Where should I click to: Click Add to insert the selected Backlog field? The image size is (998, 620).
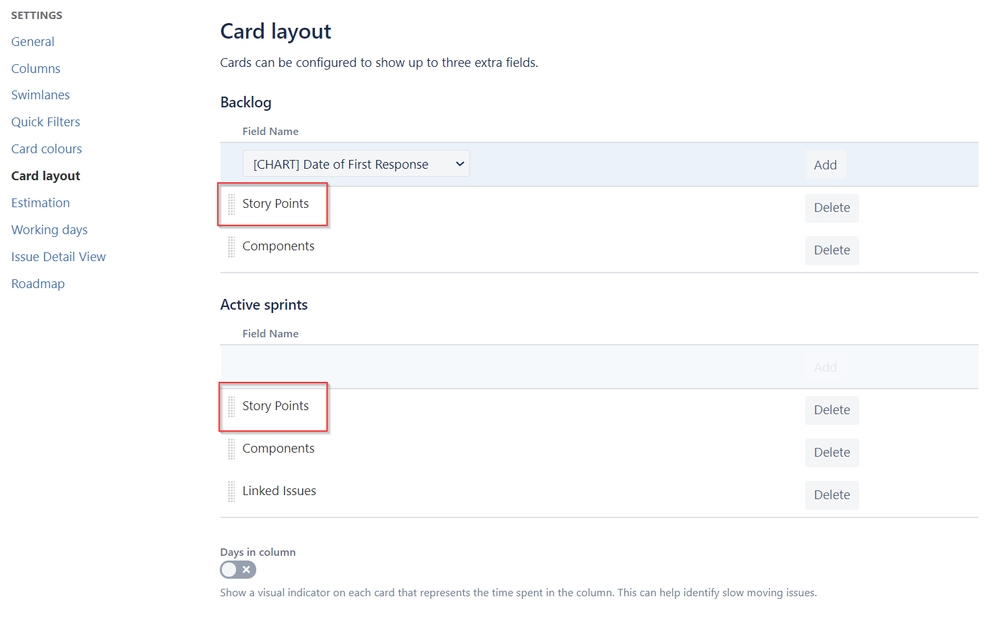click(825, 163)
